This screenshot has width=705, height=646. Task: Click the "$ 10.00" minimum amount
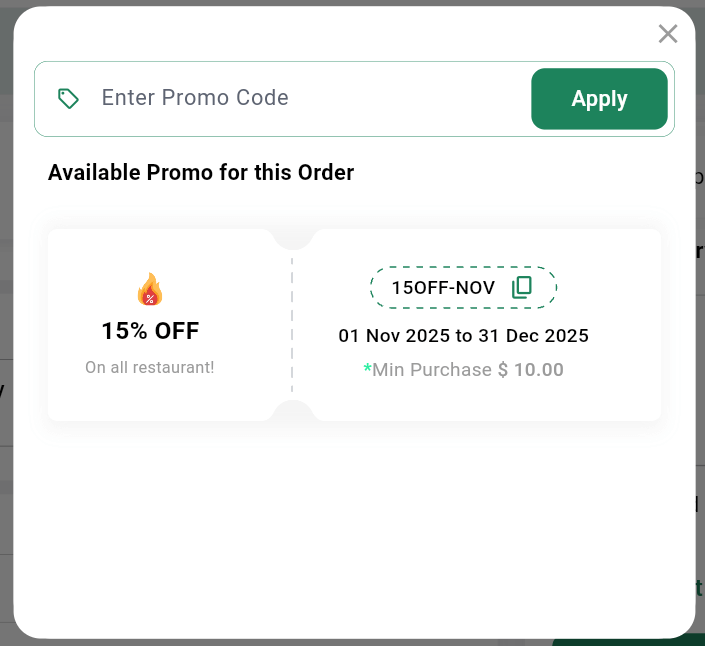(531, 370)
